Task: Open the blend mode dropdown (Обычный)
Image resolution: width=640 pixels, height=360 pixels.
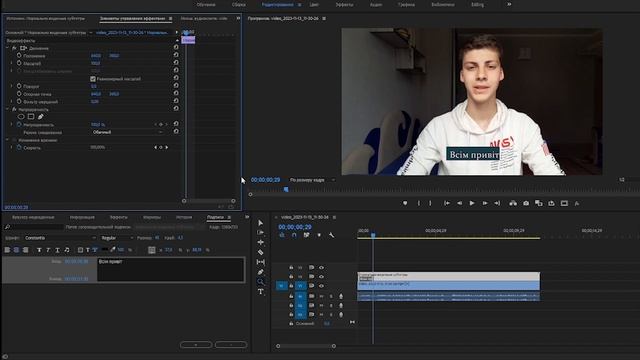Action: (127, 132)
